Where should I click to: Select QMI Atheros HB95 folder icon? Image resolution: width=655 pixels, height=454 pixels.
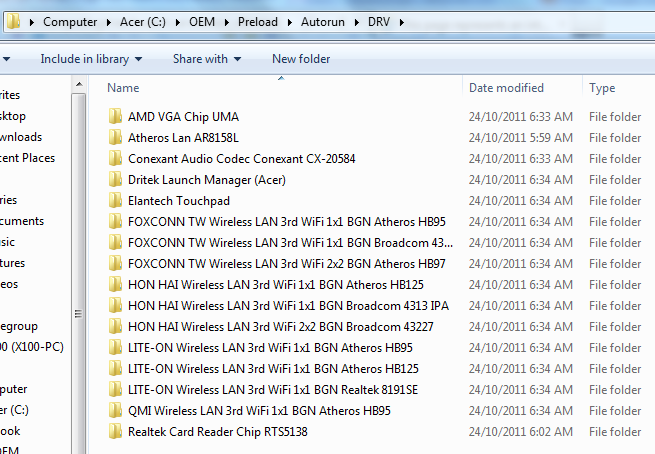coord(115,411)
